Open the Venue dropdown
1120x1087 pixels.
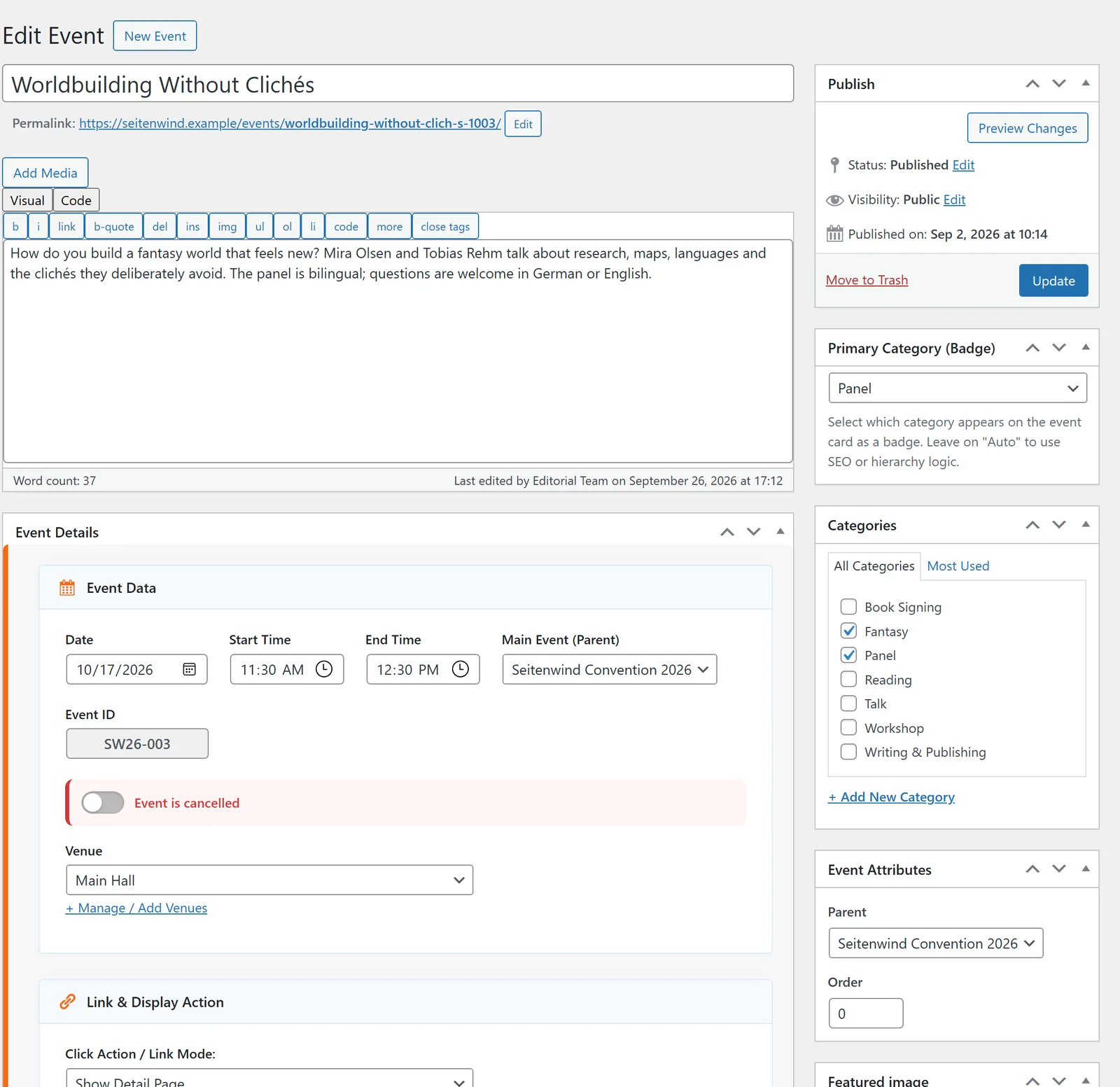269,880
